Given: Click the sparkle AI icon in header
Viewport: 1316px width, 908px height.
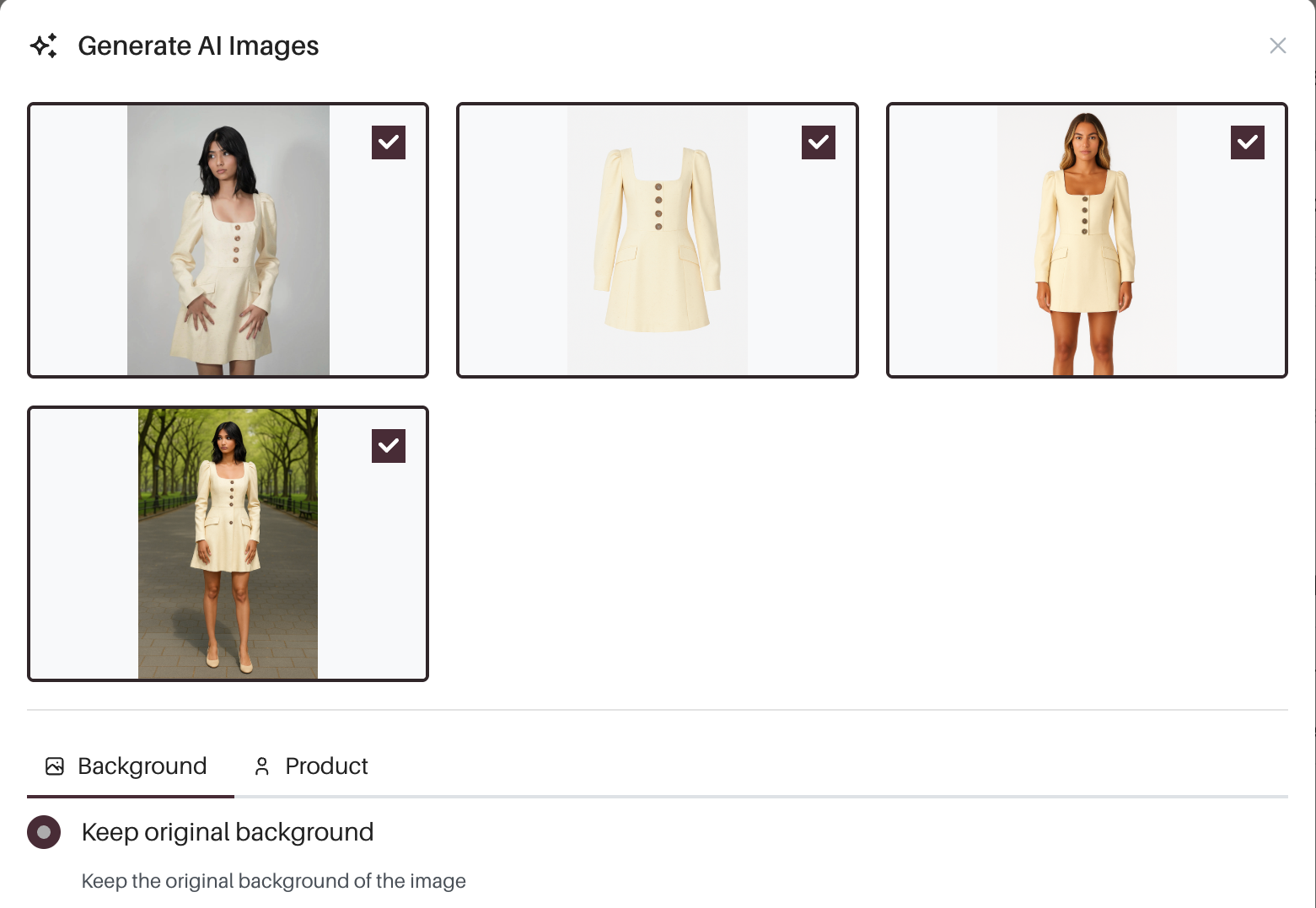Looking at the screenshot, I should click(x=44, y=46).
